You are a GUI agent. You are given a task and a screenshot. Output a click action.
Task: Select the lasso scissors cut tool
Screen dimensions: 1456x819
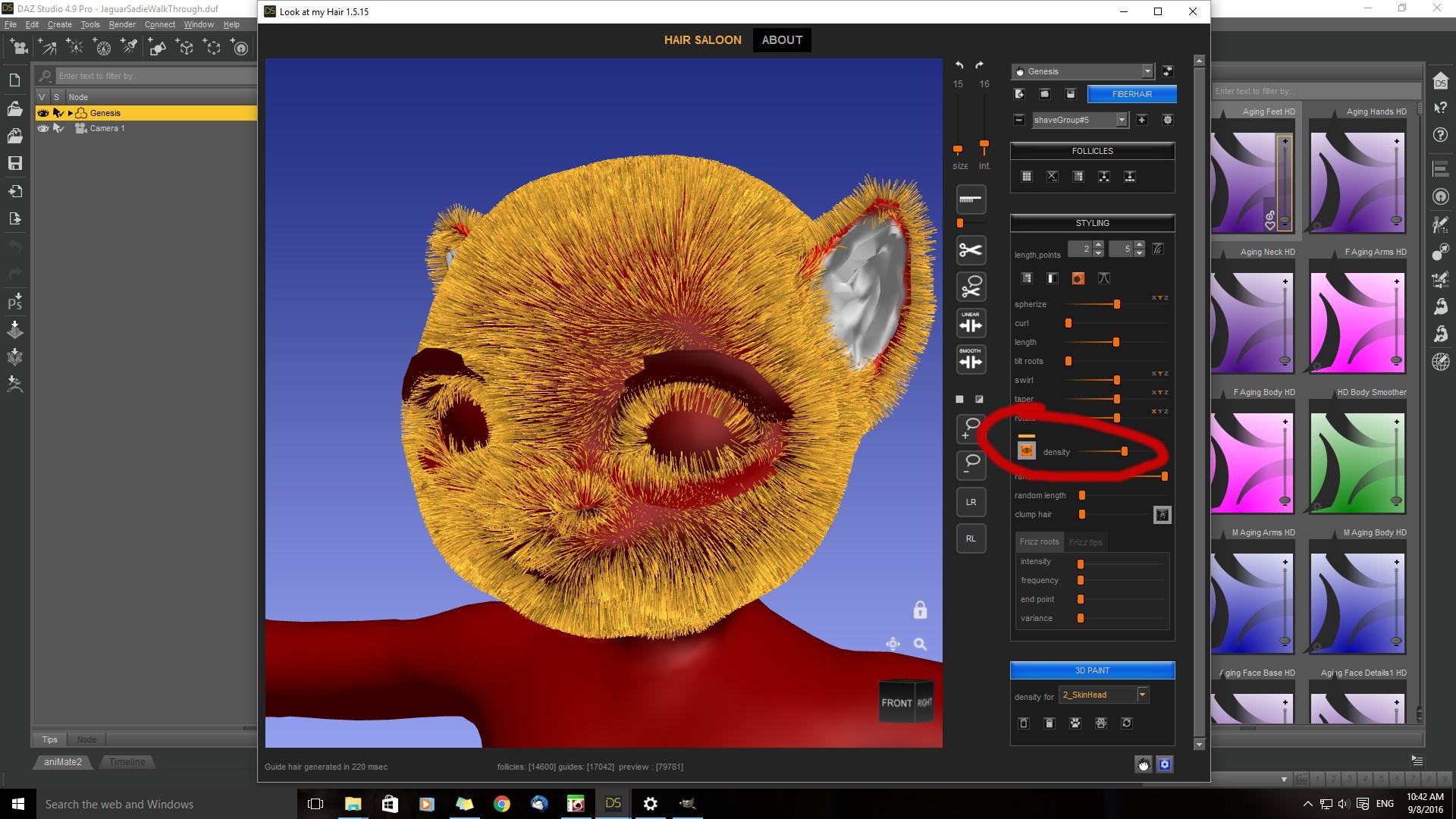[x=971, y=287]
